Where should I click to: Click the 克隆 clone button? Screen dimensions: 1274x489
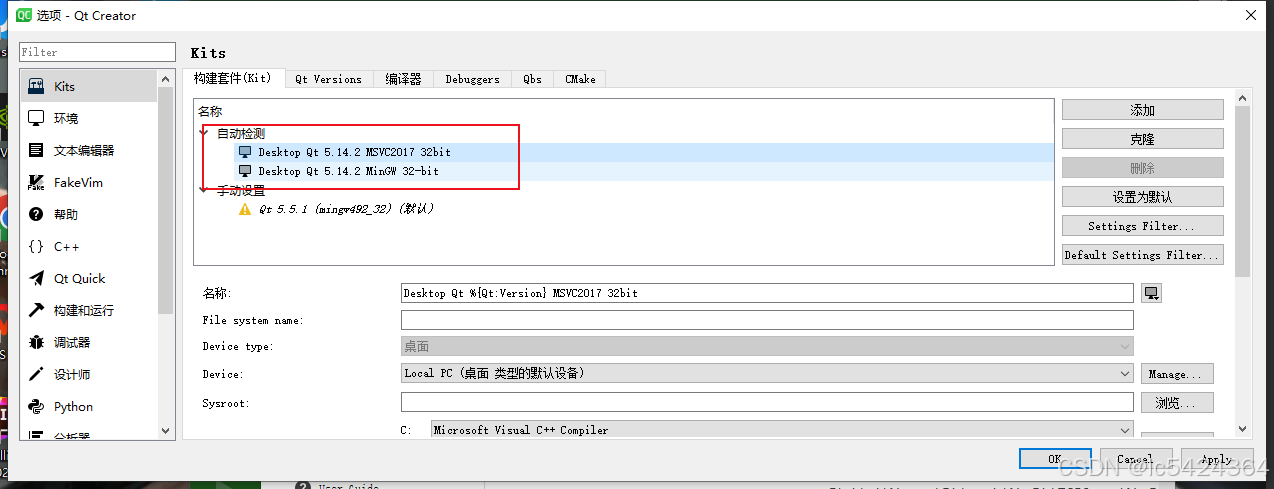click(1142, 139)
